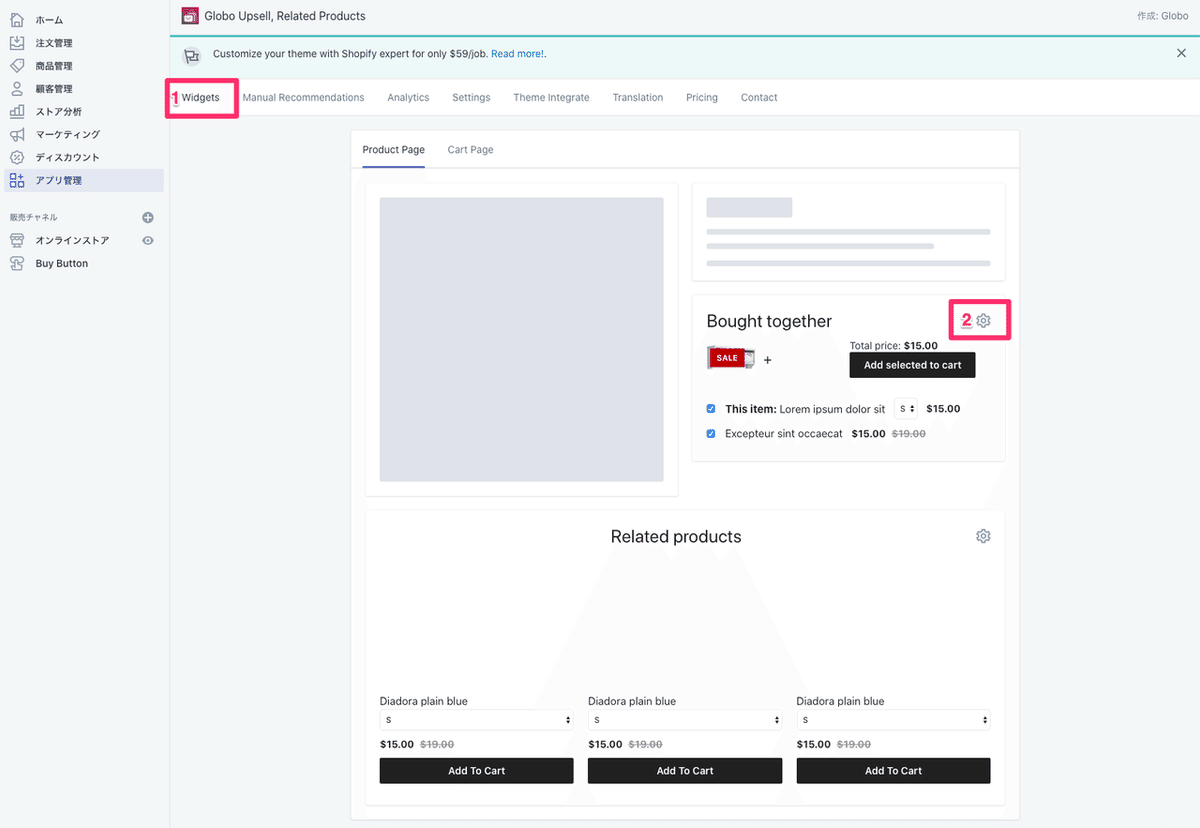
Task: Expand first Diadora plain blue size dropdown
Action: (x=476, y=720)
